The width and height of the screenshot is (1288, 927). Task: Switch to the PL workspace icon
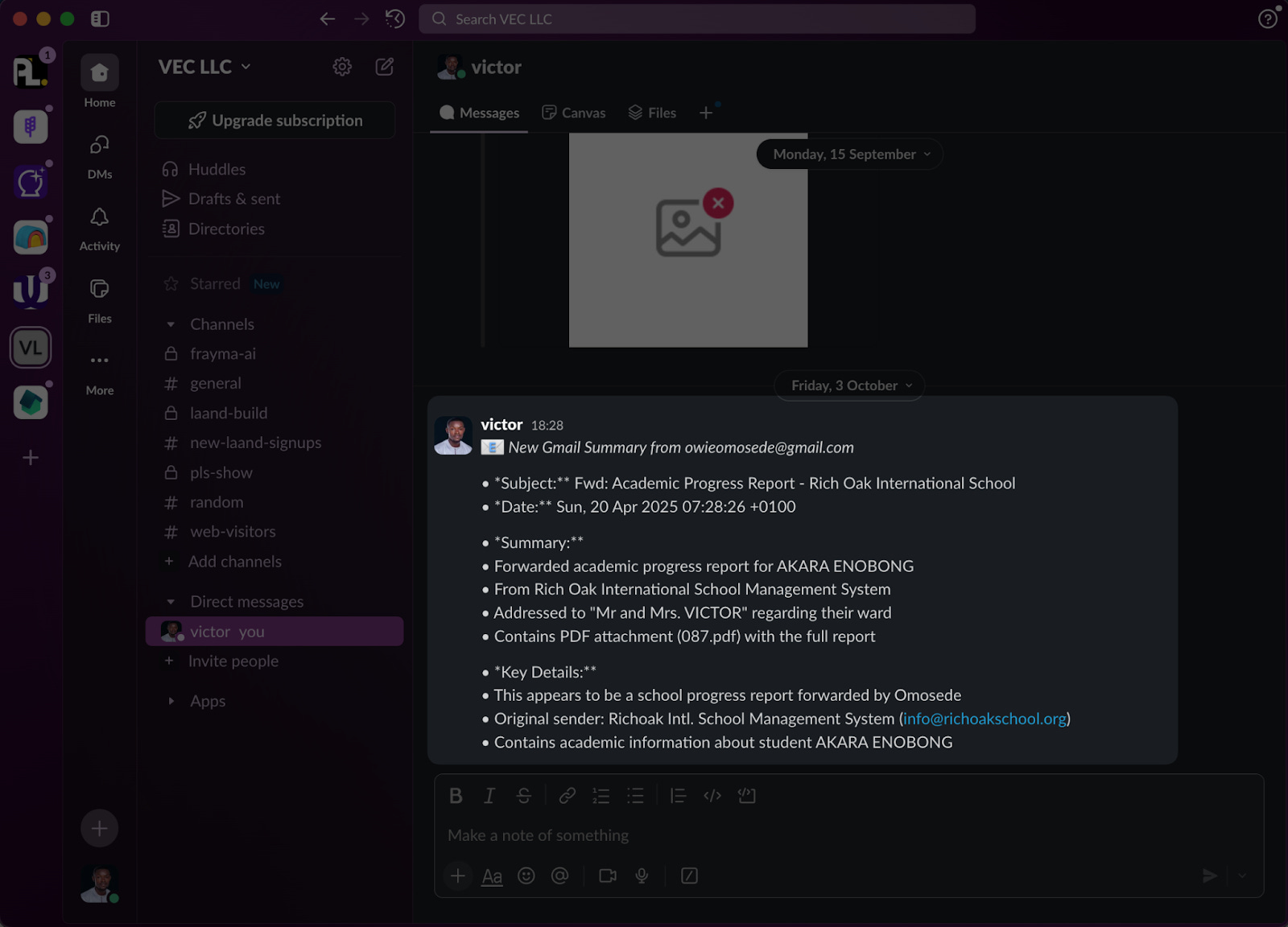pos(31,72)
